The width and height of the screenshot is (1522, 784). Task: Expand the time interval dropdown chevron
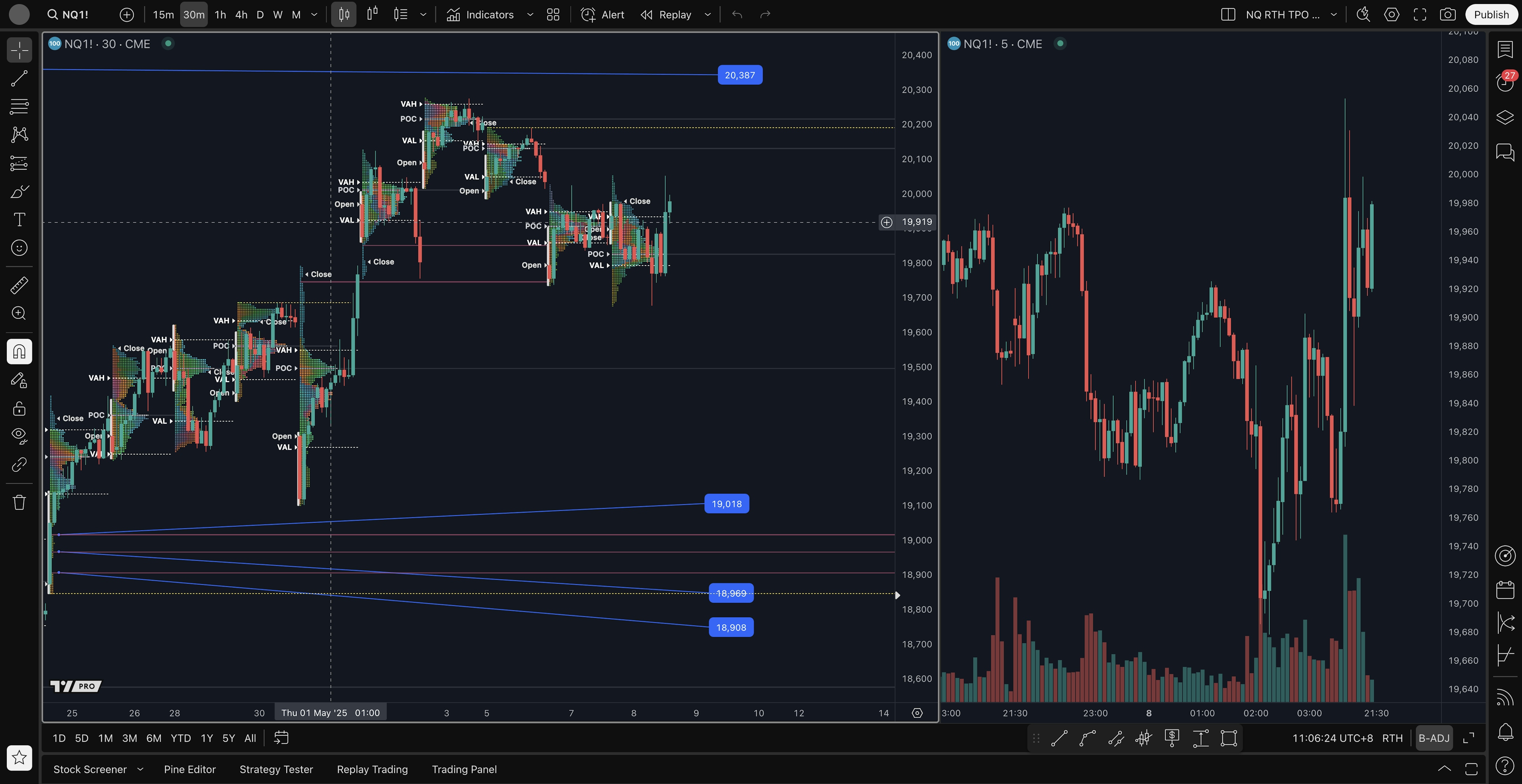(x=314, y=15)
